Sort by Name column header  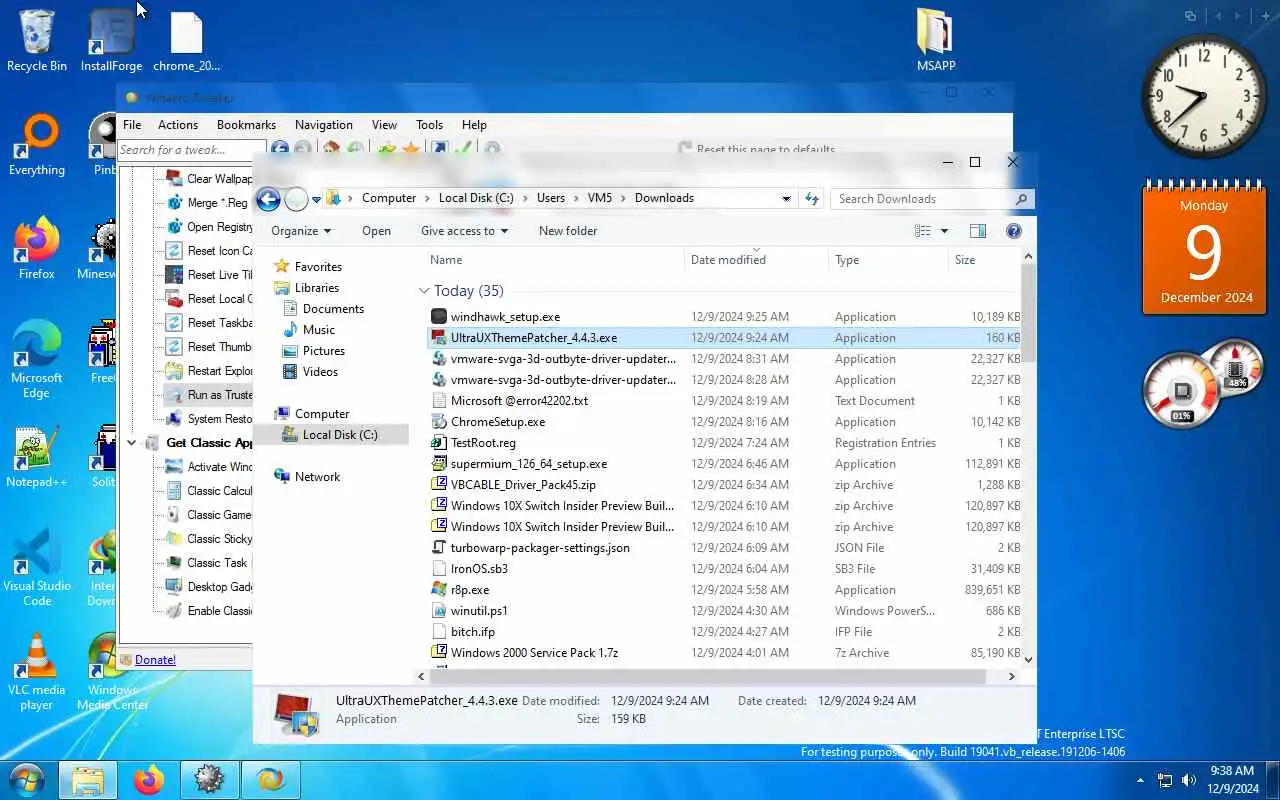pyautogui.click(x=446, y=260)
